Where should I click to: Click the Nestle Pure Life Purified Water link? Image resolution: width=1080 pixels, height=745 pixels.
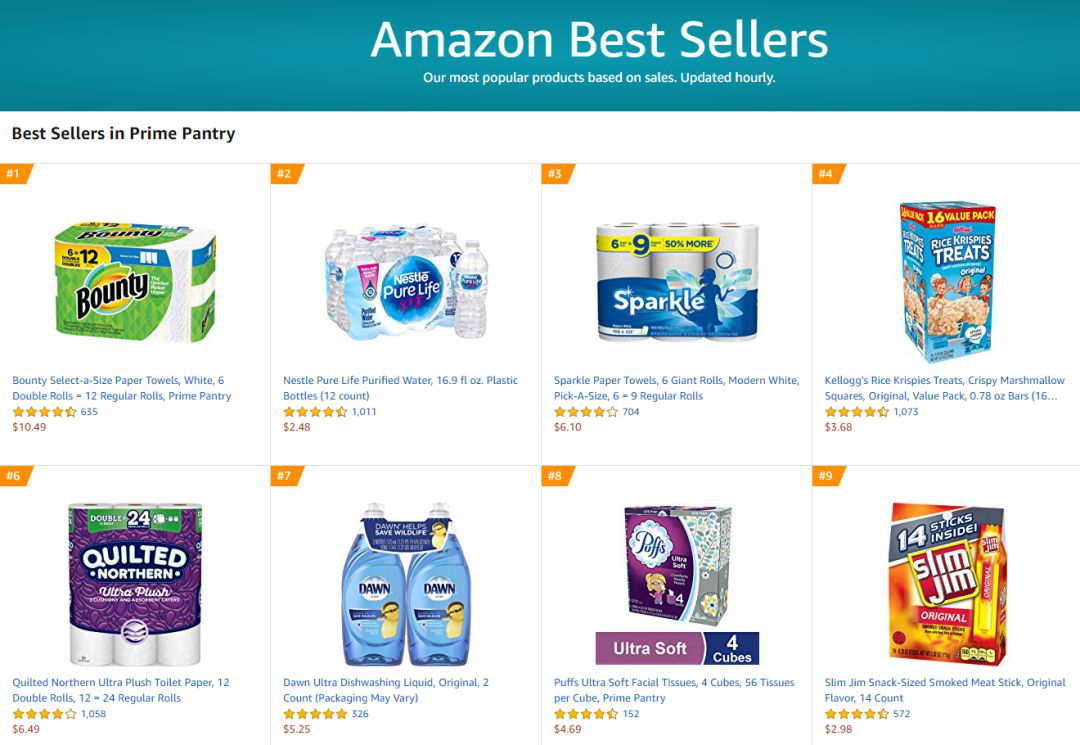click(x=400, y=388)
